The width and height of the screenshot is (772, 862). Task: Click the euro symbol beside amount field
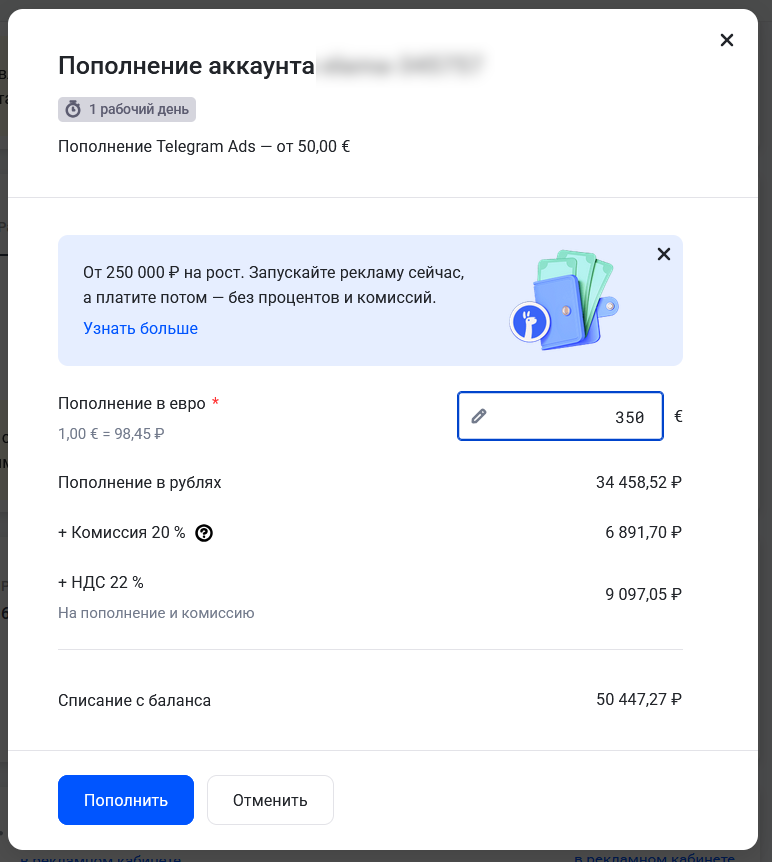click(679, 416)
